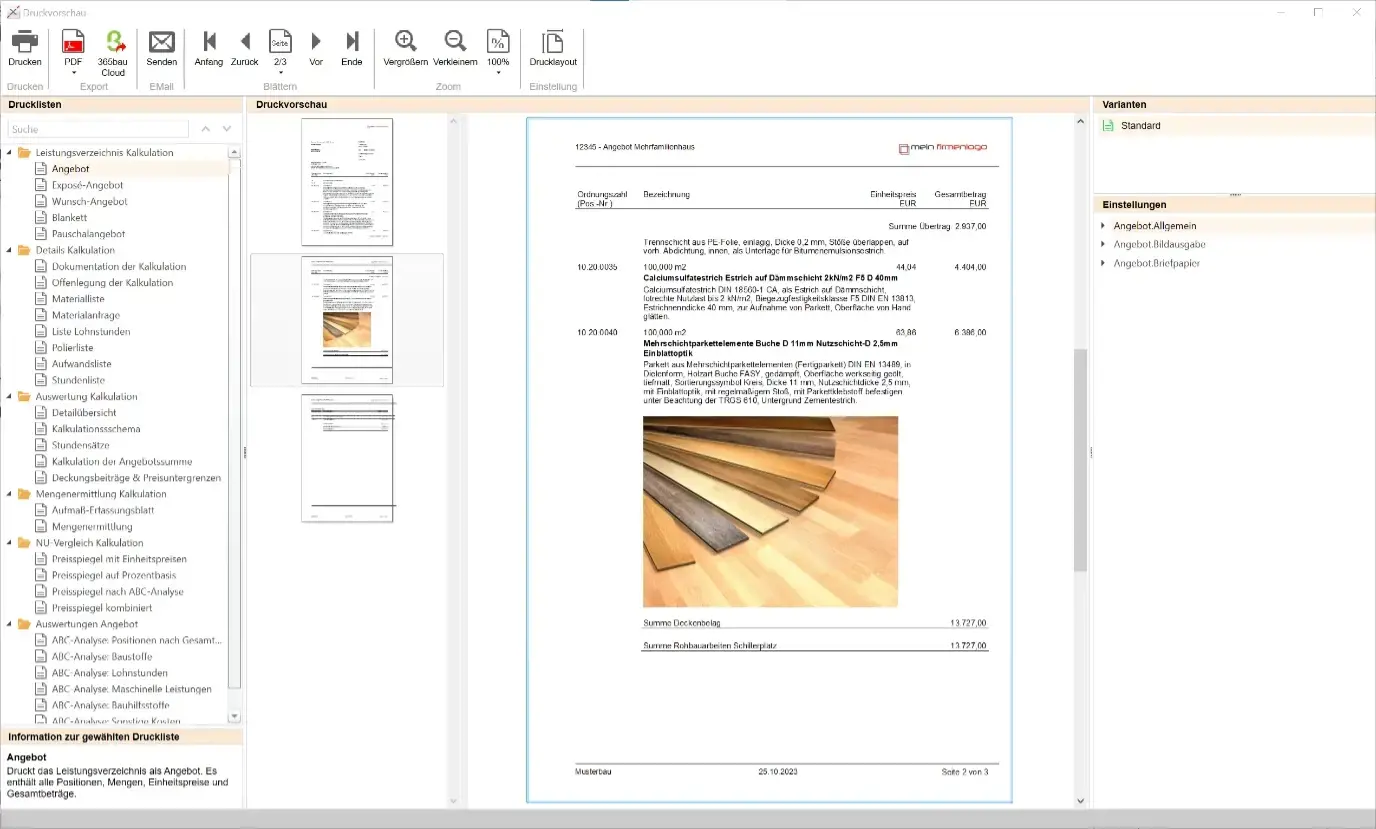
Task: Click the Drucklisten tree scrollbar down arrow
Action: [x=235, y=717]
